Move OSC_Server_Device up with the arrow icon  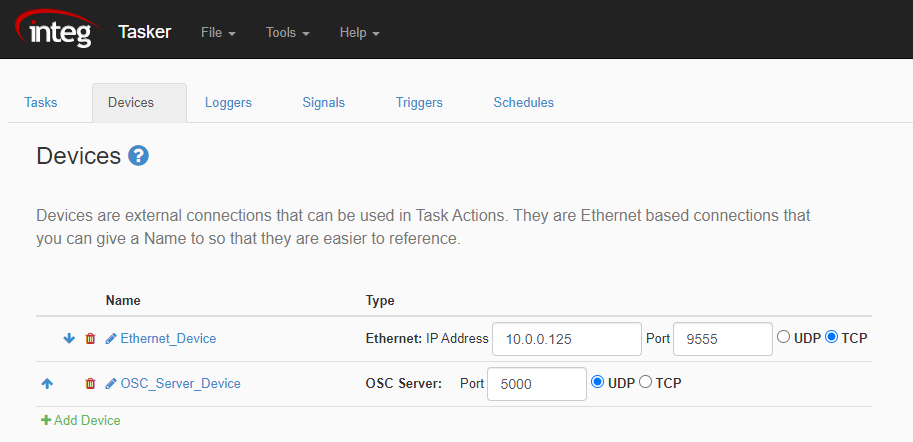pyautogui.click(x=47, y=384)
